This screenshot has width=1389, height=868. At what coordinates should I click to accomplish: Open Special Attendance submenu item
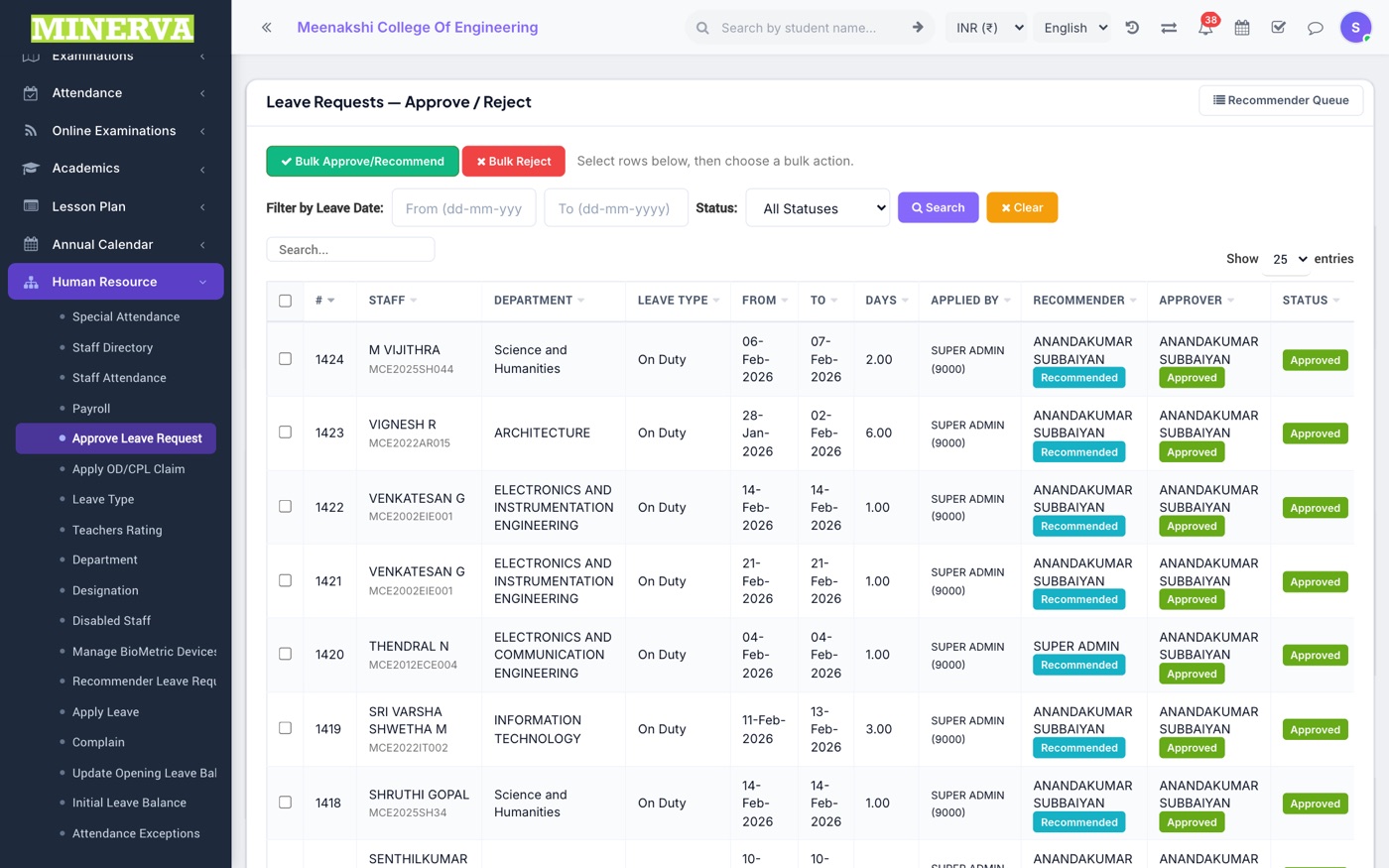click(126, 316)
